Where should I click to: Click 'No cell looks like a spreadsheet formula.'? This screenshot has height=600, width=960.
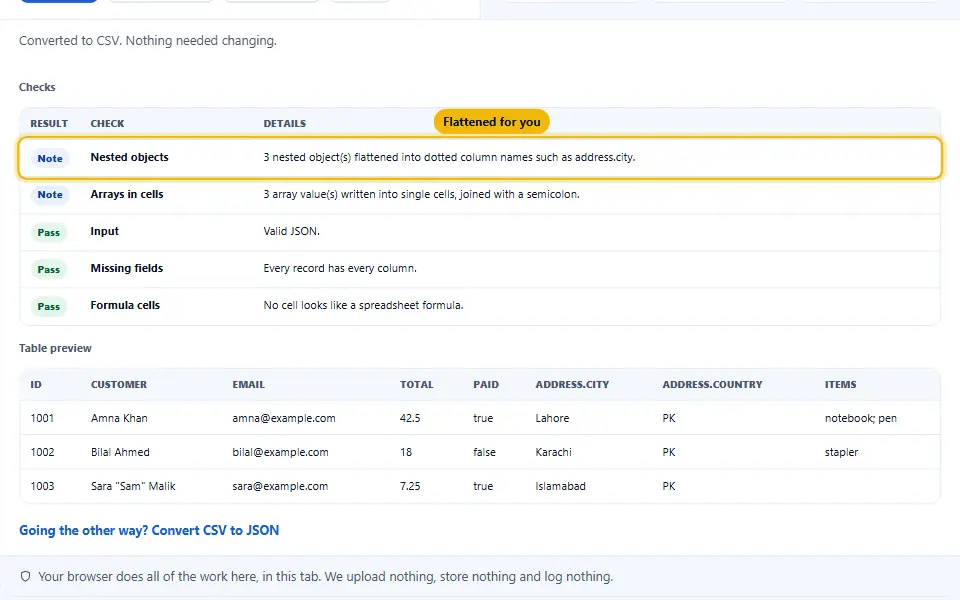pos(363,305)
